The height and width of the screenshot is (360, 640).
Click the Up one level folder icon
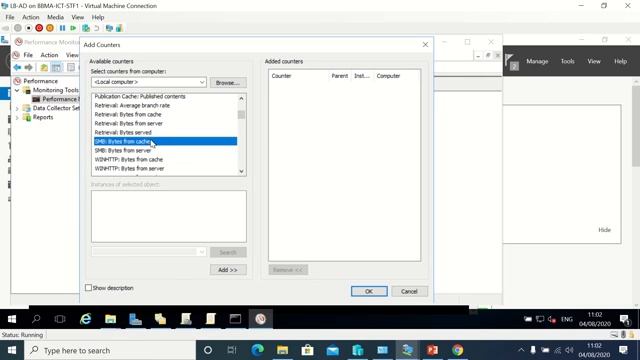44,67
